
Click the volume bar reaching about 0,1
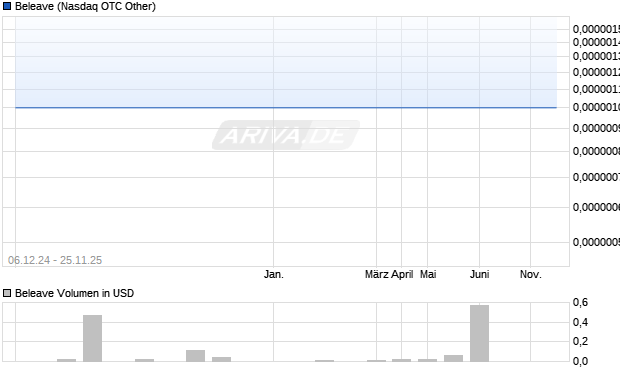coord(195,356)
